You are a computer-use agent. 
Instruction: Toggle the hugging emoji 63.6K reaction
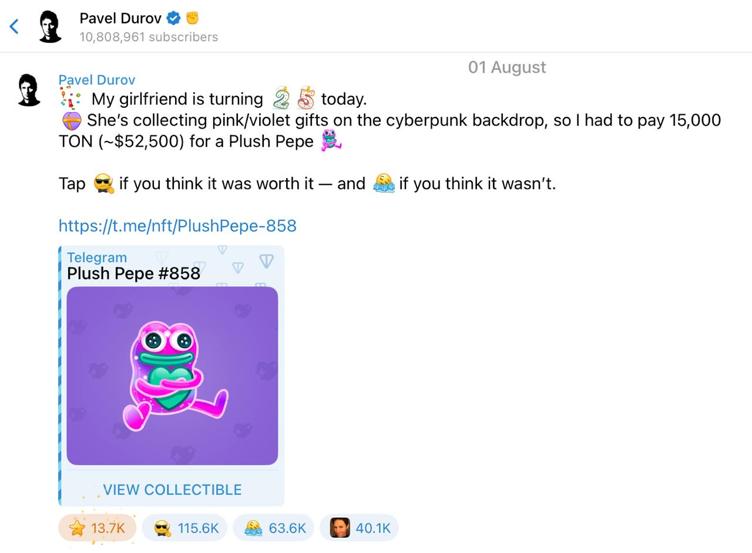tap(274, 527)
